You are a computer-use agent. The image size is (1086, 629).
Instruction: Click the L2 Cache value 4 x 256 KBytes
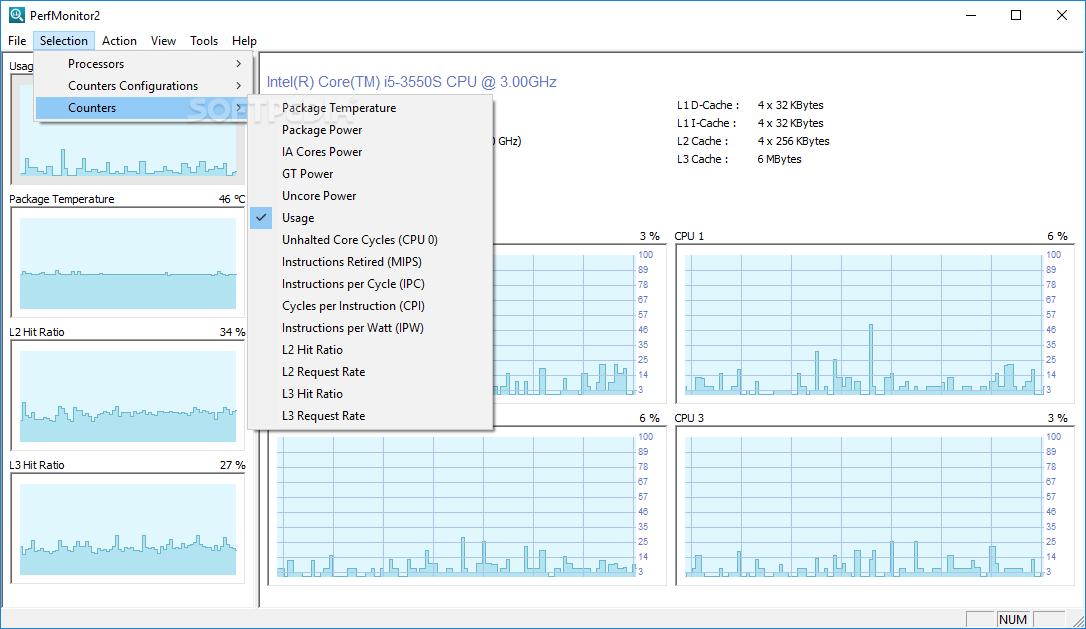[793, 141]
